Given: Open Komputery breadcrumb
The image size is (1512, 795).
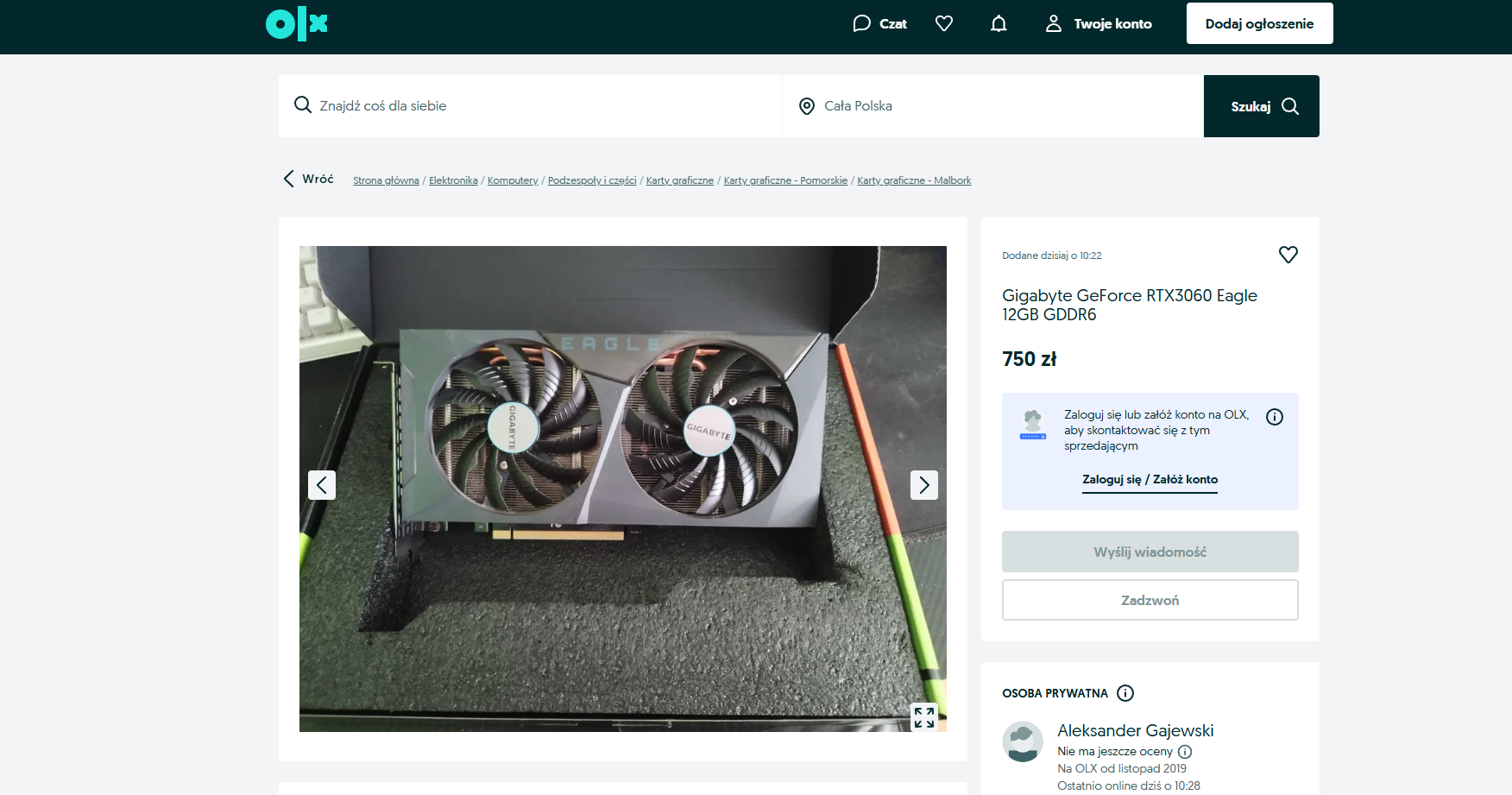Looking at the screenshot, I should pos(513,180).
